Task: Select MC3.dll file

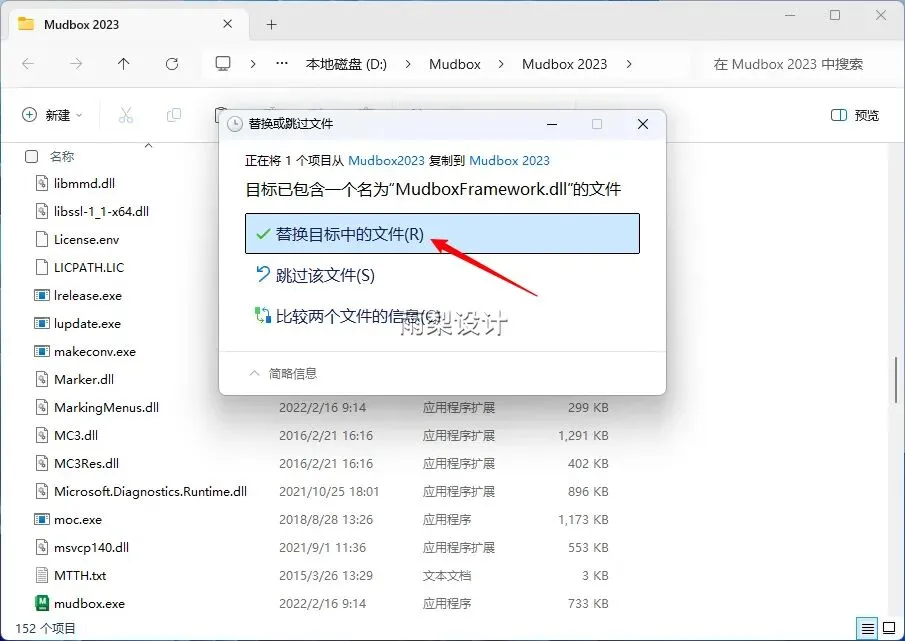Action: tap(76, 435)
